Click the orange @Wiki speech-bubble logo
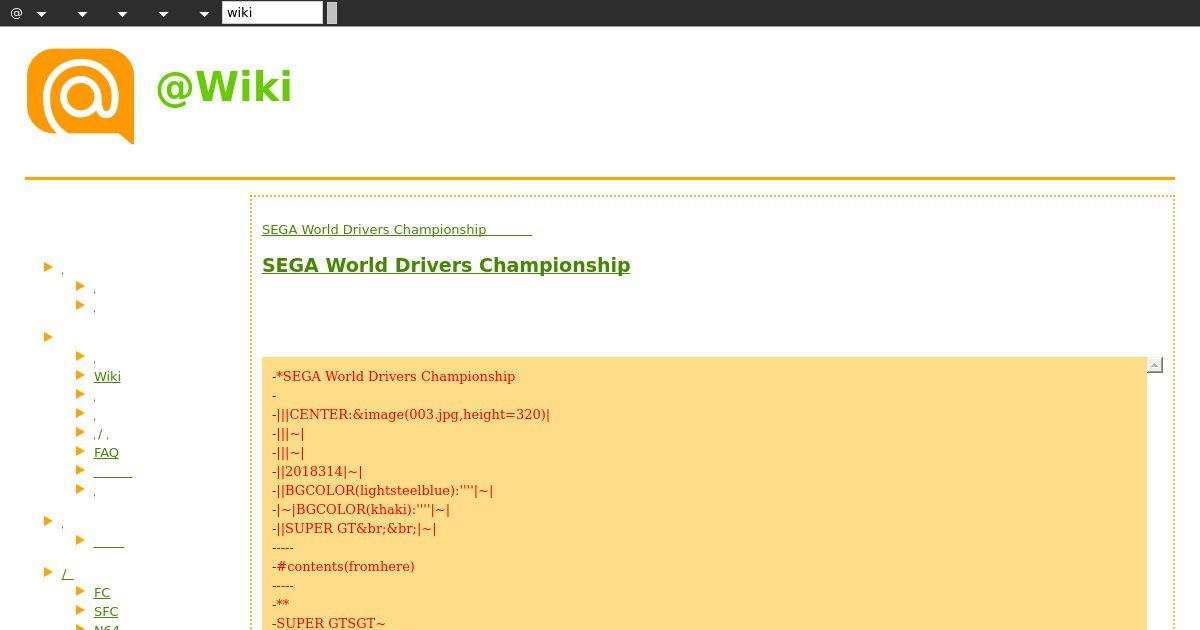Image resolution: width=1200 pixels, height=630 pixels. pyautogui.click(x=80, y=96)
